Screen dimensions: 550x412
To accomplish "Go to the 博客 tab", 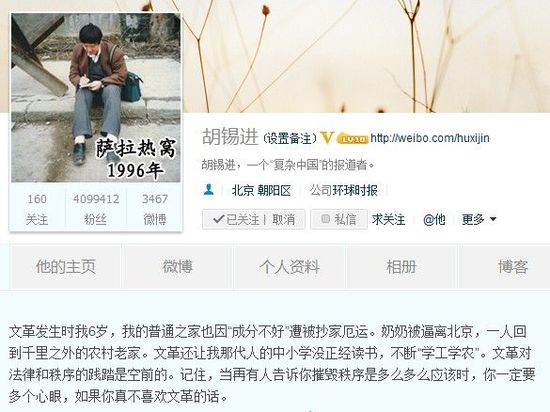I will point(513,267).
